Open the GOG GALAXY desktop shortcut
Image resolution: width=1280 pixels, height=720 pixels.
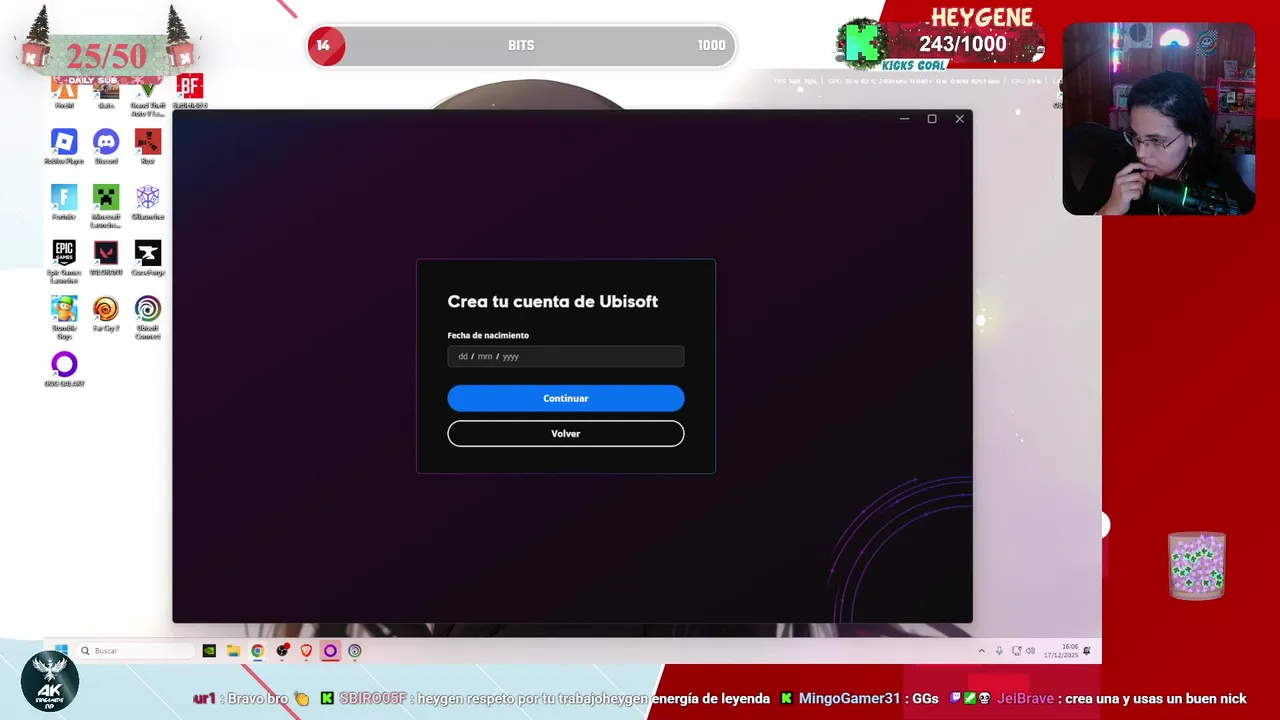(64, 369)
